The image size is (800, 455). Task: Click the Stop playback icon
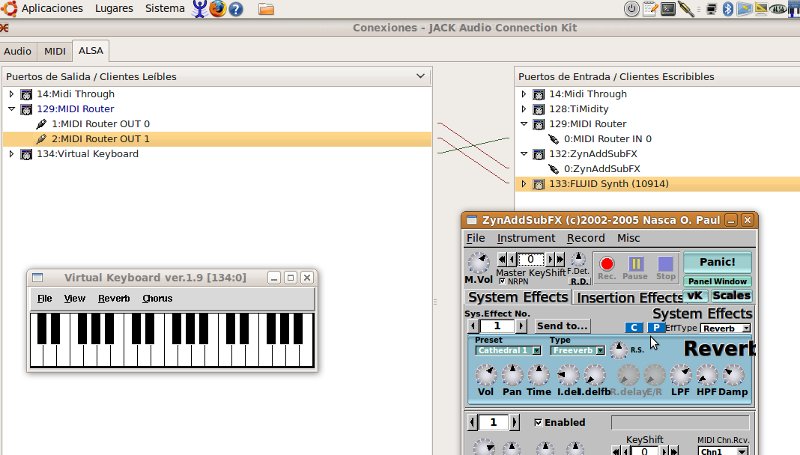tap(666, 265)
